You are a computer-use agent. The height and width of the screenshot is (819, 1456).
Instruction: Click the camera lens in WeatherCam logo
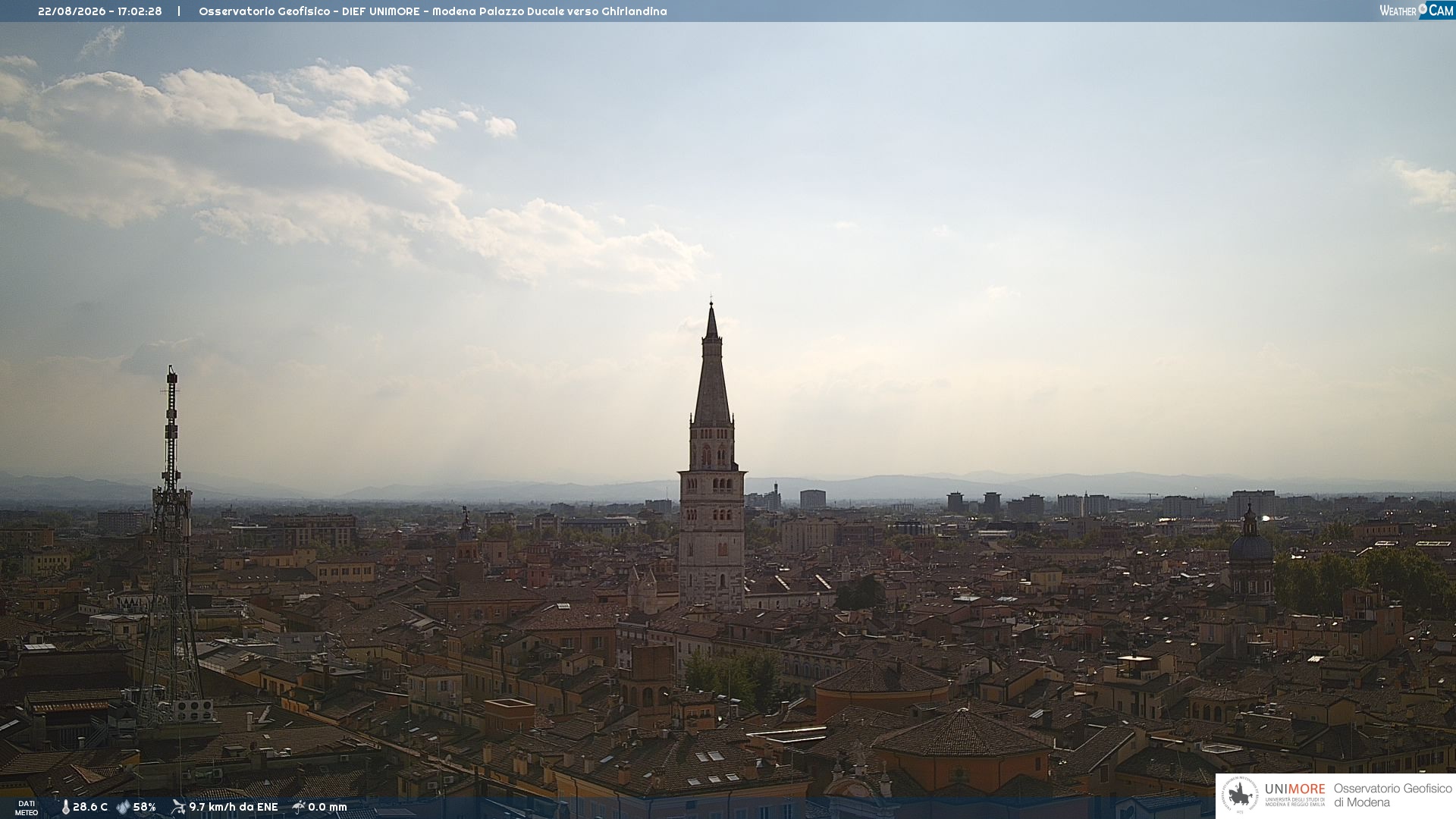coord(1423,9)
